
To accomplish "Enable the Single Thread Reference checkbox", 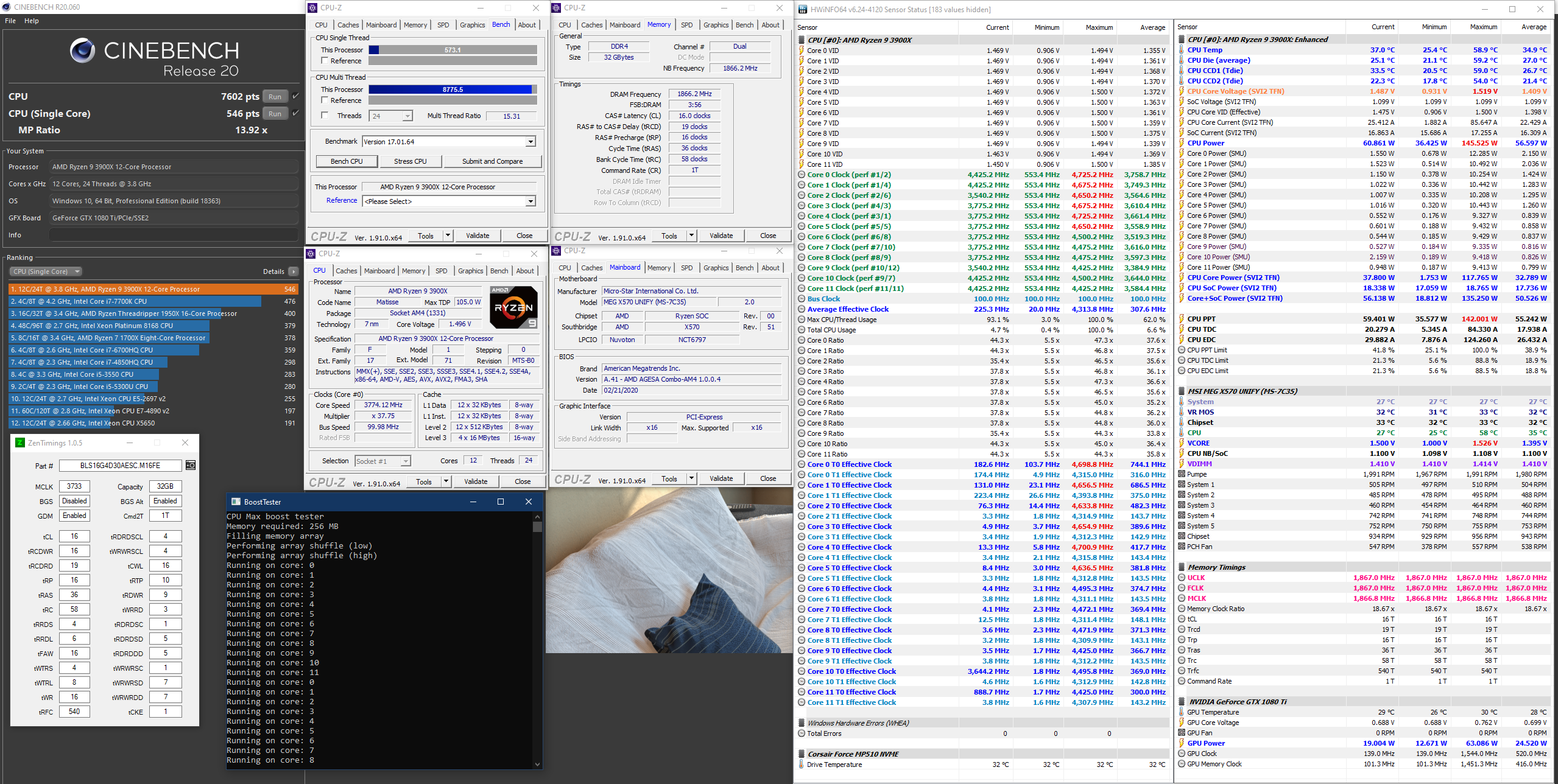I will click(x=325, y=61).
